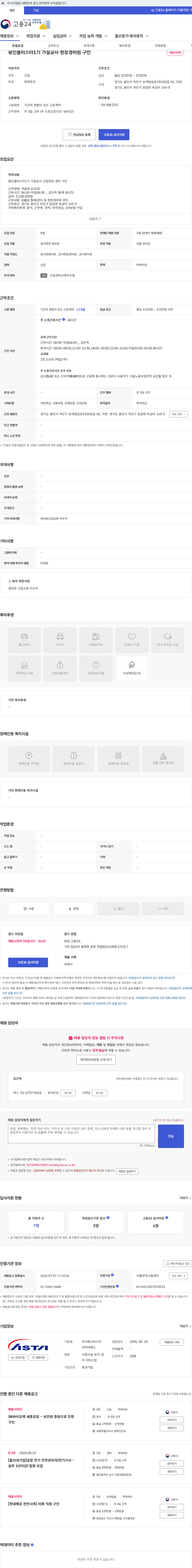Click the lower 고용24 입사지원 button
The image size is (192, 1568).
coord(28,962)
